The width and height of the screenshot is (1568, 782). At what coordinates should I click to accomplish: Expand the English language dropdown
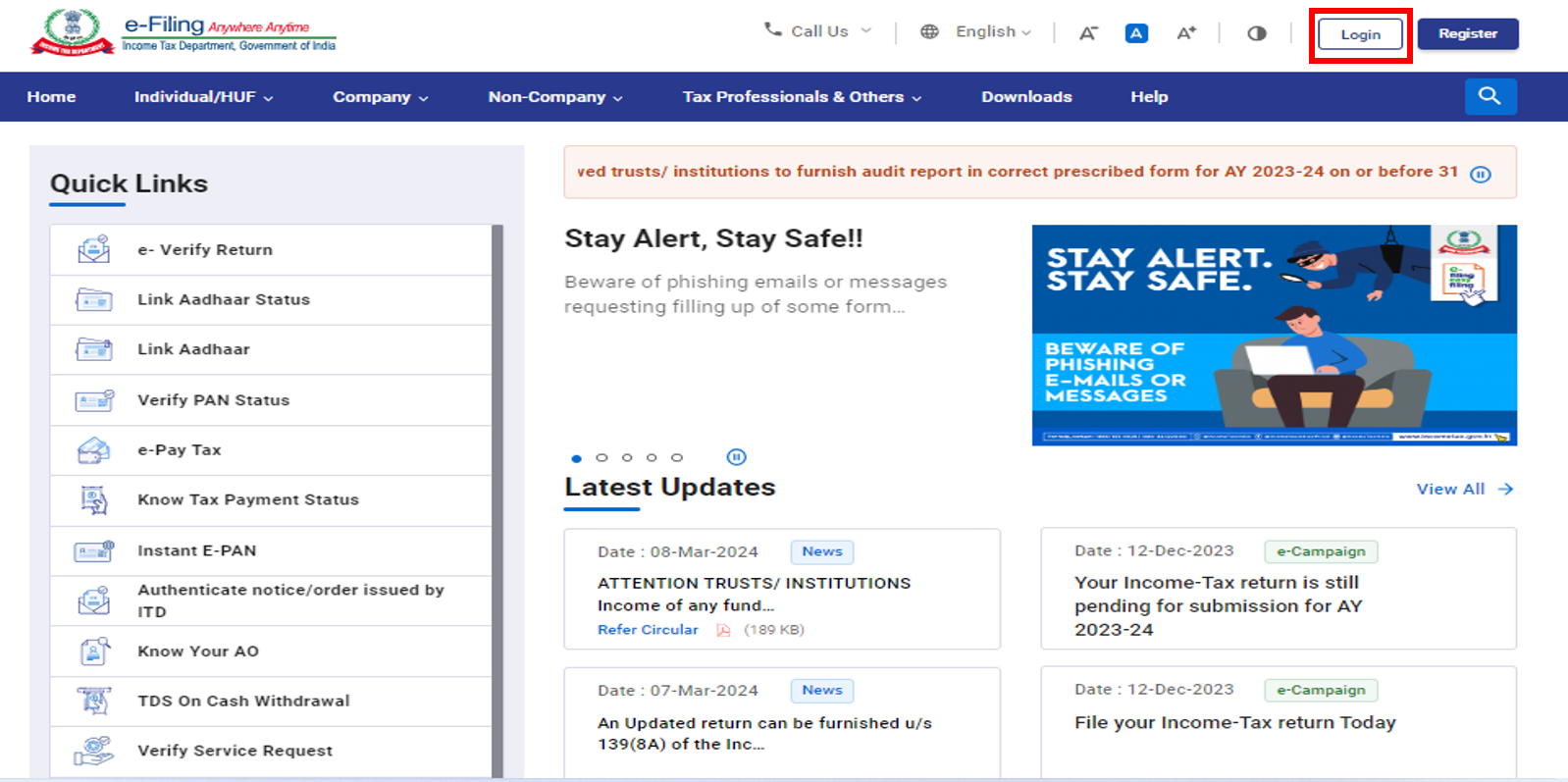(992, 31)
